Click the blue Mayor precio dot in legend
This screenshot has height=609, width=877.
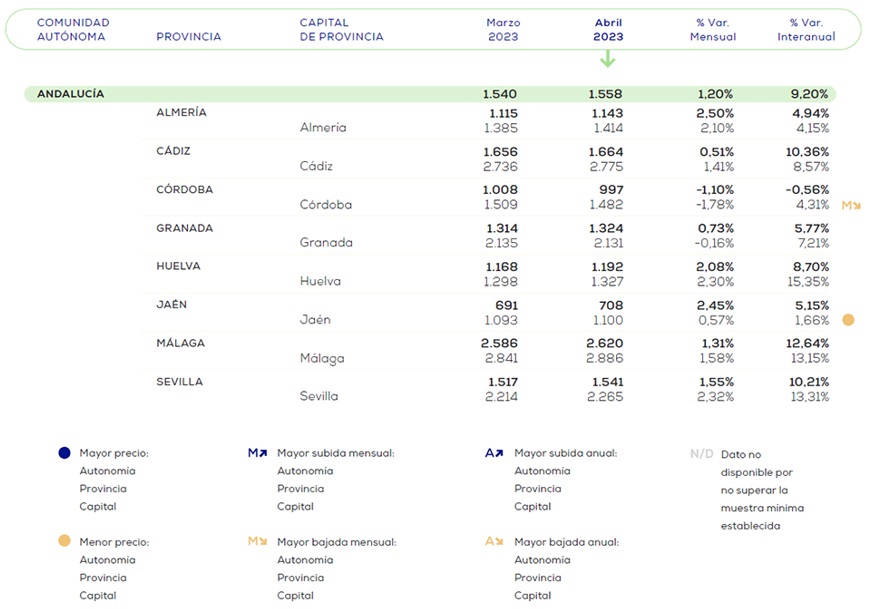[65, 453]
